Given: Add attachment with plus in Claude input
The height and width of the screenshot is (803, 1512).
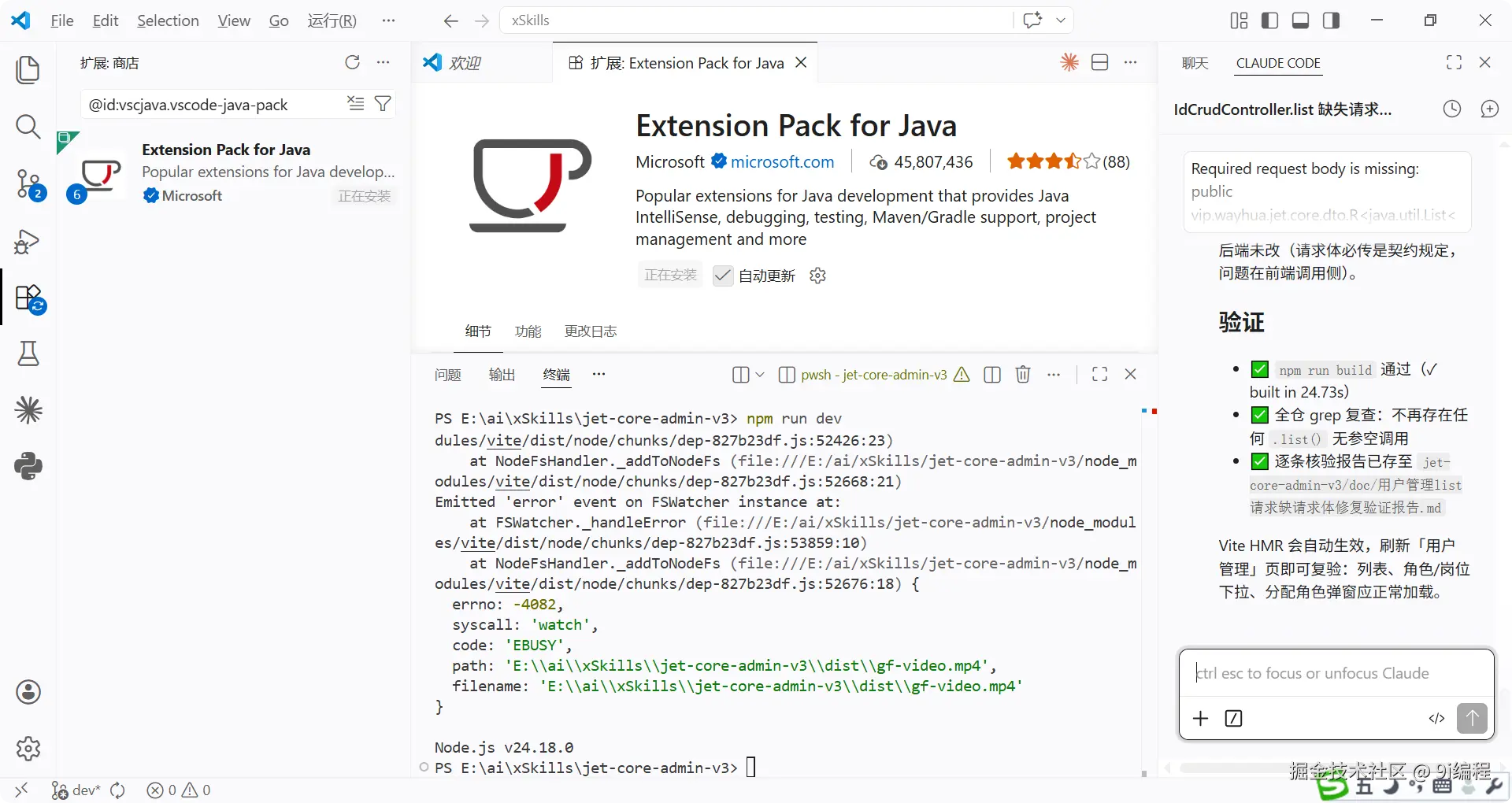Looking at the screenshot, I should 1201,718.
